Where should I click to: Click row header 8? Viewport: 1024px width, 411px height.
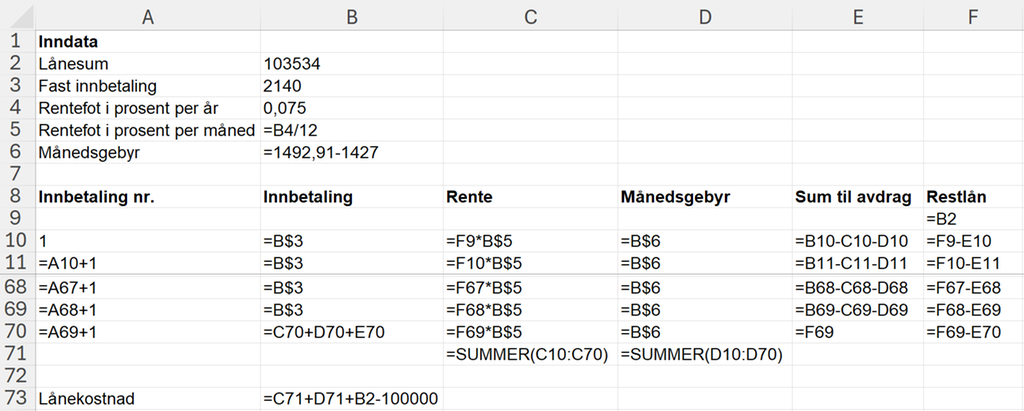15,197
